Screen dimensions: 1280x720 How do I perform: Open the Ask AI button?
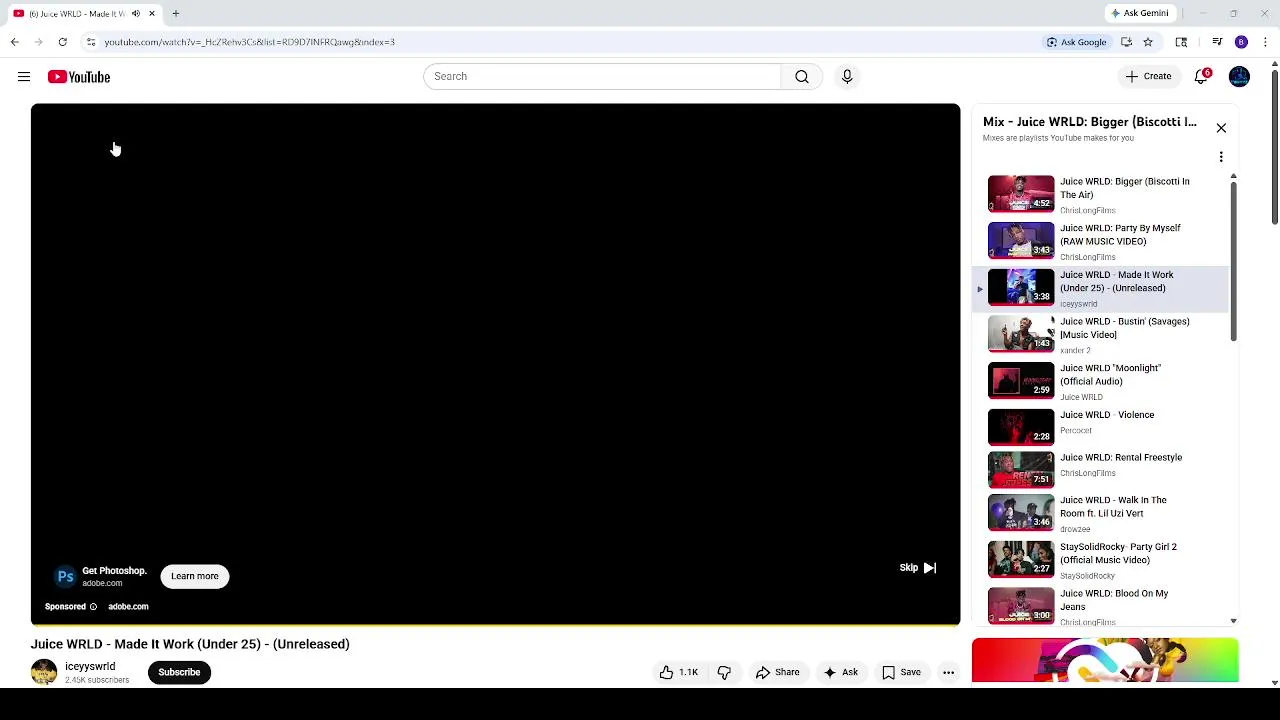(x=840, y=672)
